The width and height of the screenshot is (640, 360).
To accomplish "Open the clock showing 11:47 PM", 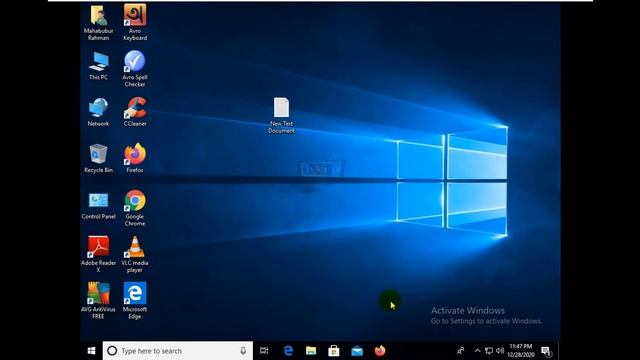I will coord(521,351).
